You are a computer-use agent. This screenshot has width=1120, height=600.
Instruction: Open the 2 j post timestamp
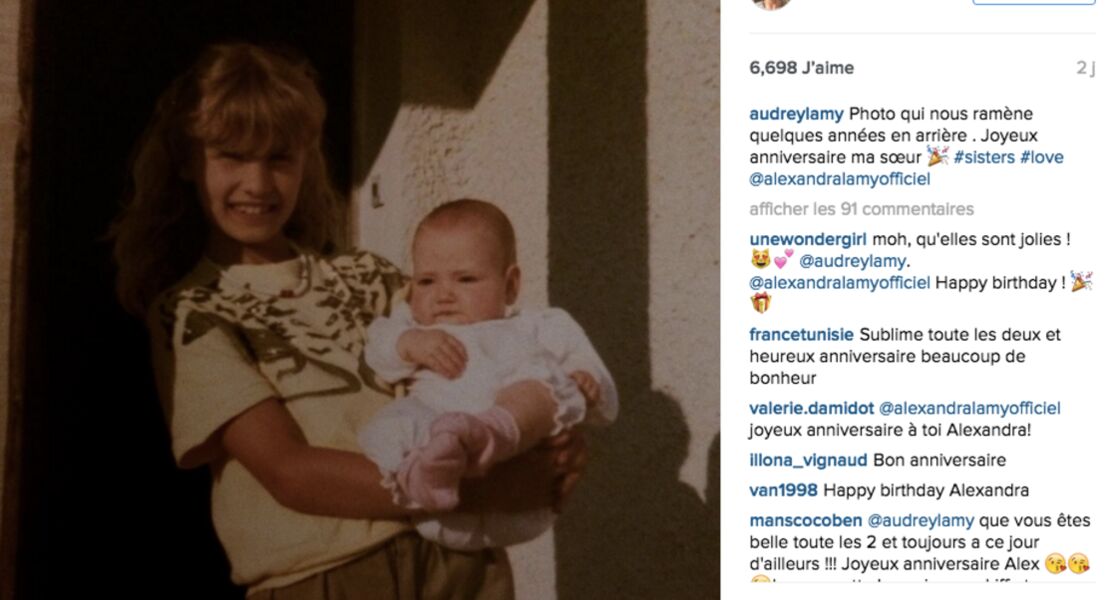(1085, 68)
